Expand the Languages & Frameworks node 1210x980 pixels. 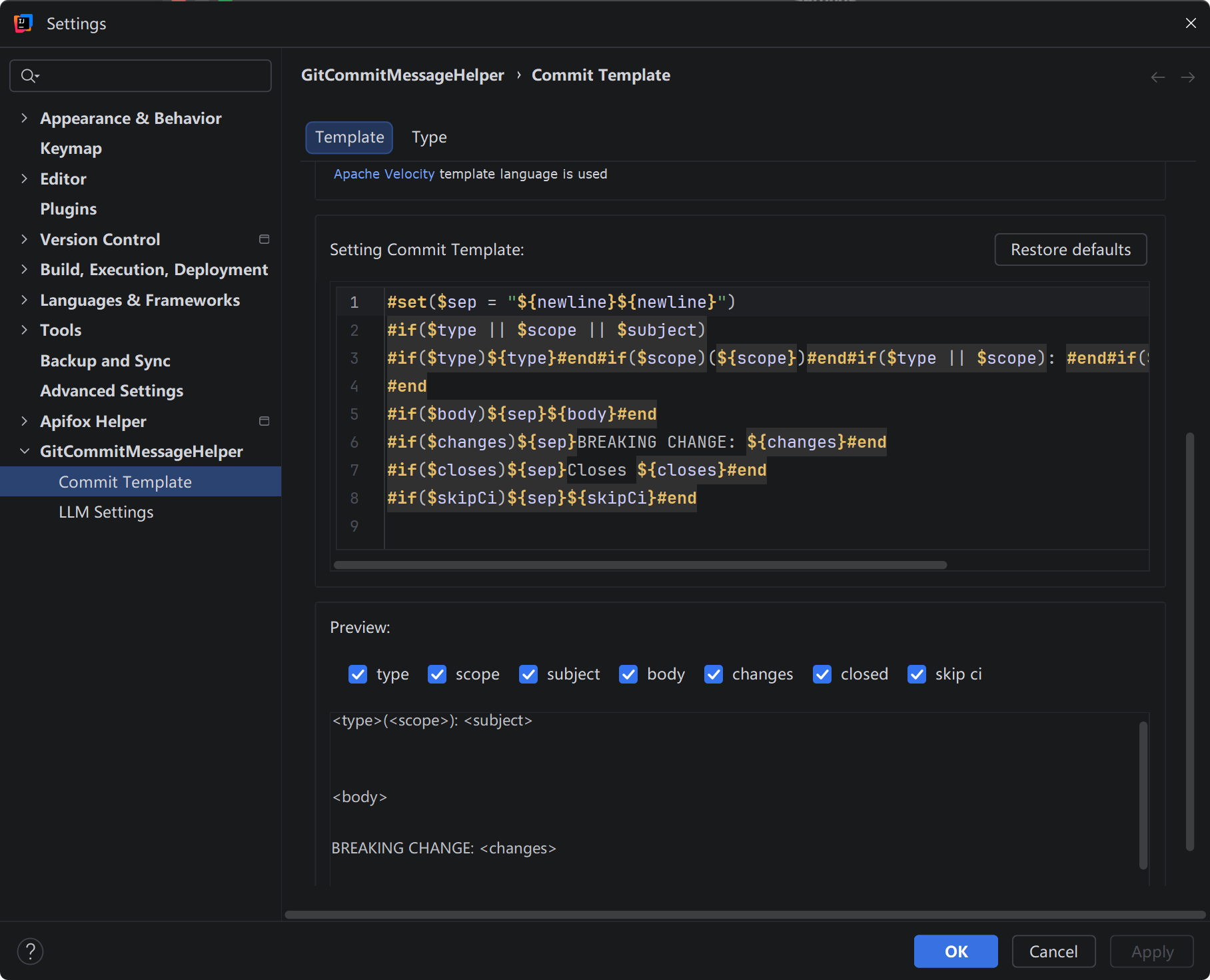click(x=25, y=300)
